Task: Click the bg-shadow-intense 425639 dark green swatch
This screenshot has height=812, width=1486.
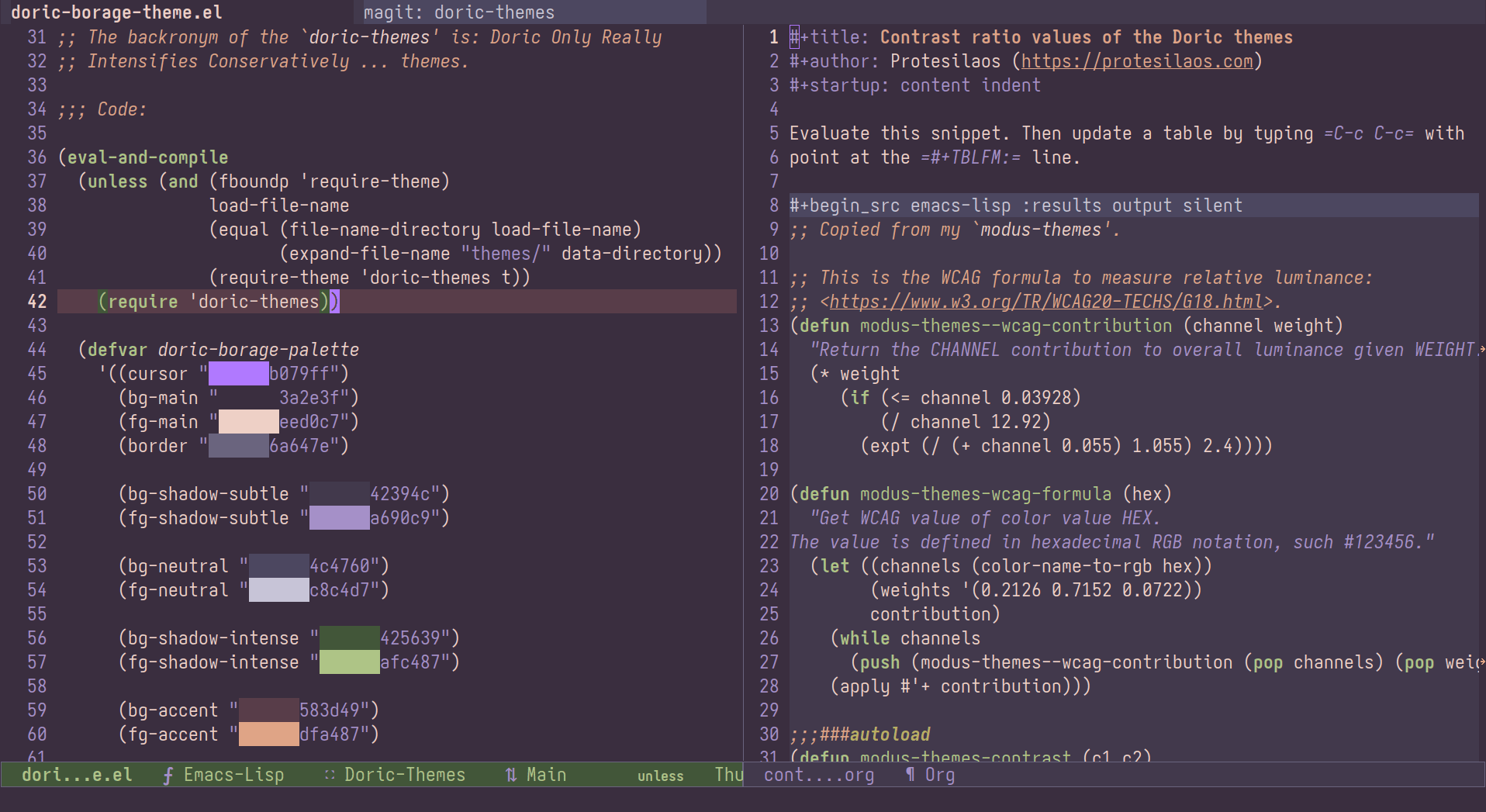Action: (x=350, y=638)
